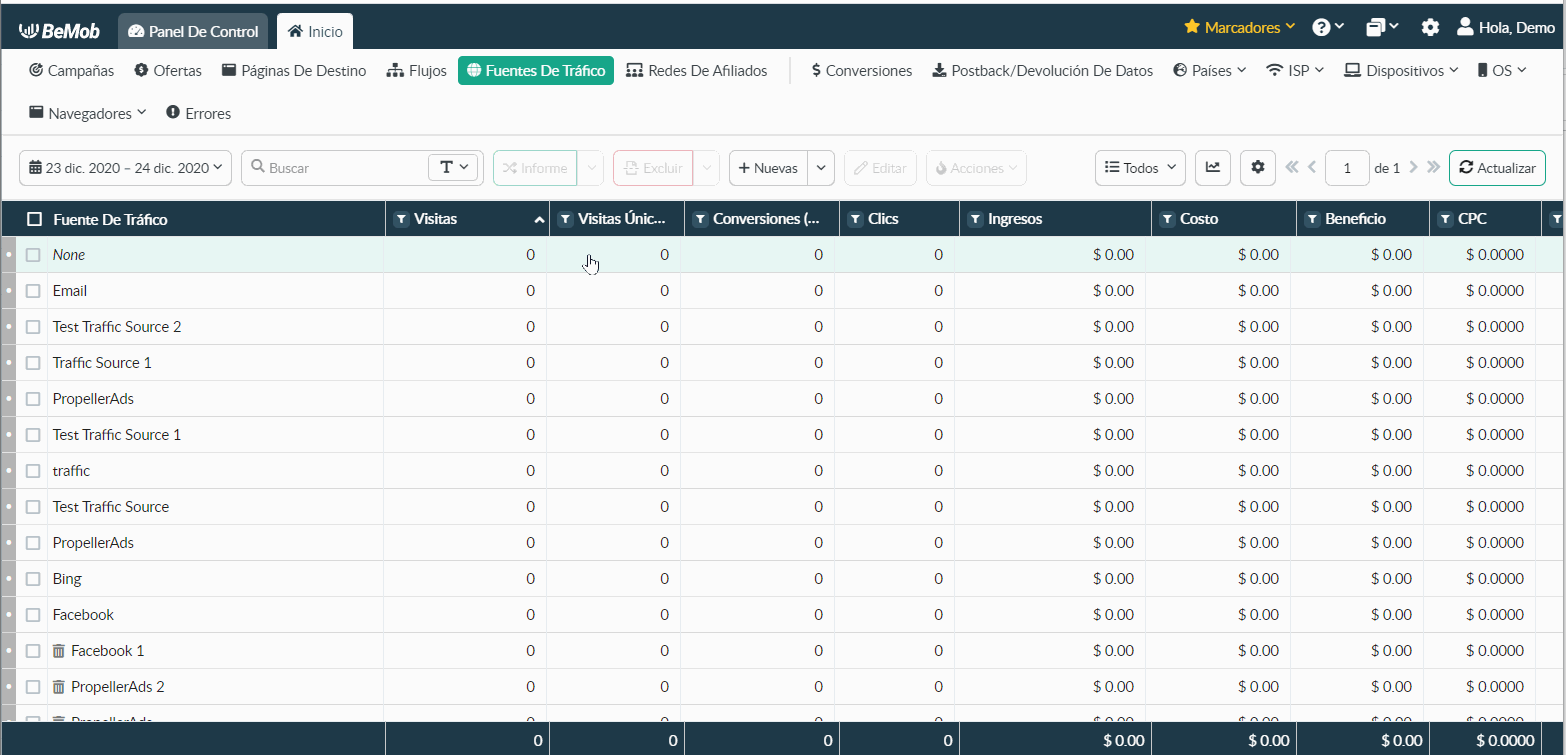
Task: Click the Actualizar refresh button
Action: [1497, 168]
